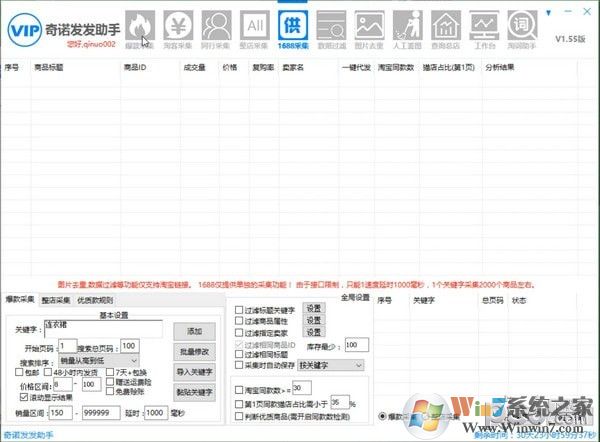Screen dimensions: 600x442
Task: Select the 爆款 radio button
Action: point(382,416)
